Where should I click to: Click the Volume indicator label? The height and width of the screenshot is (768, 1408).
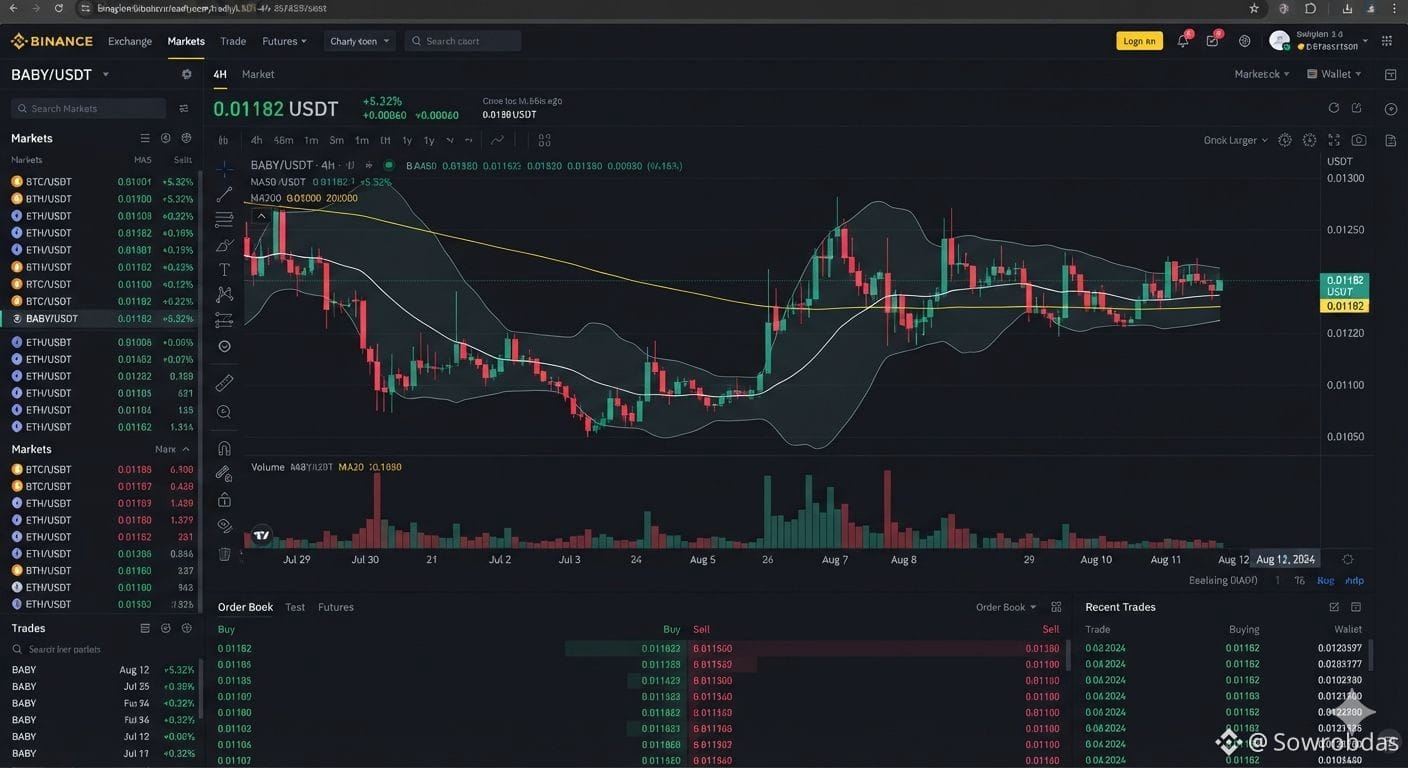(268, 467)
